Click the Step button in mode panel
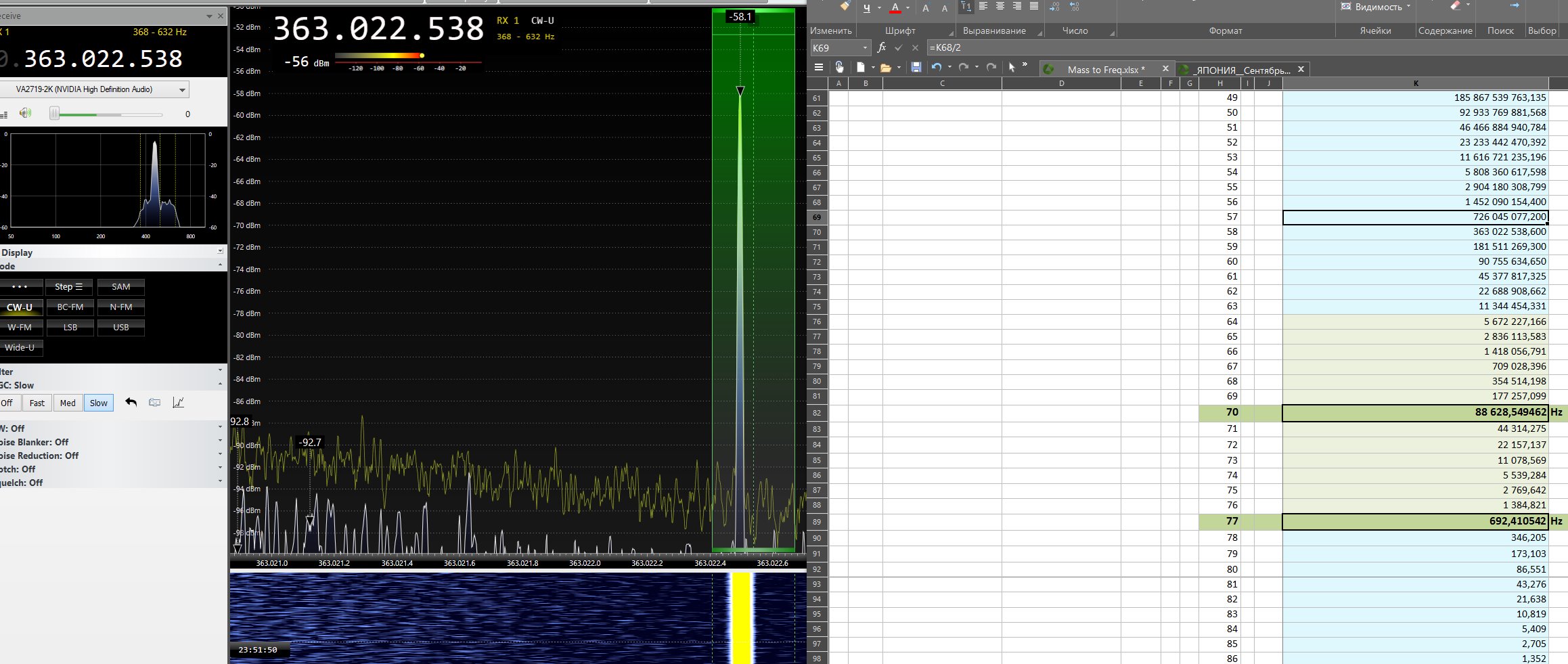This screenshot has width=1568, height=664. tap(70, 286)
